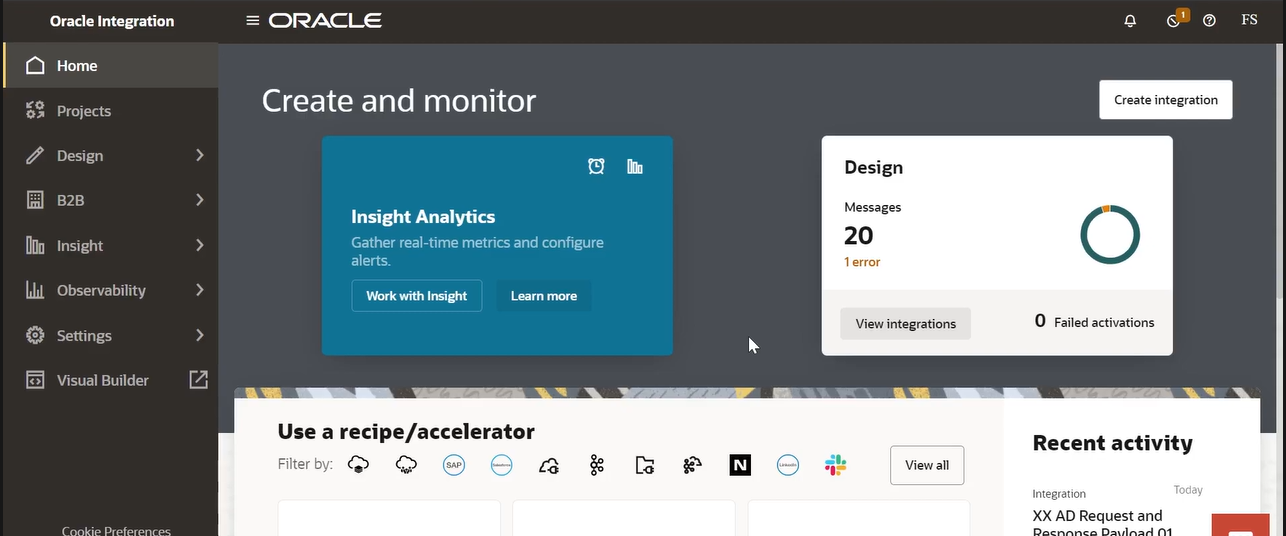
Task: Filter recipes by Kafka nodes icon
Action: [597, 465]
